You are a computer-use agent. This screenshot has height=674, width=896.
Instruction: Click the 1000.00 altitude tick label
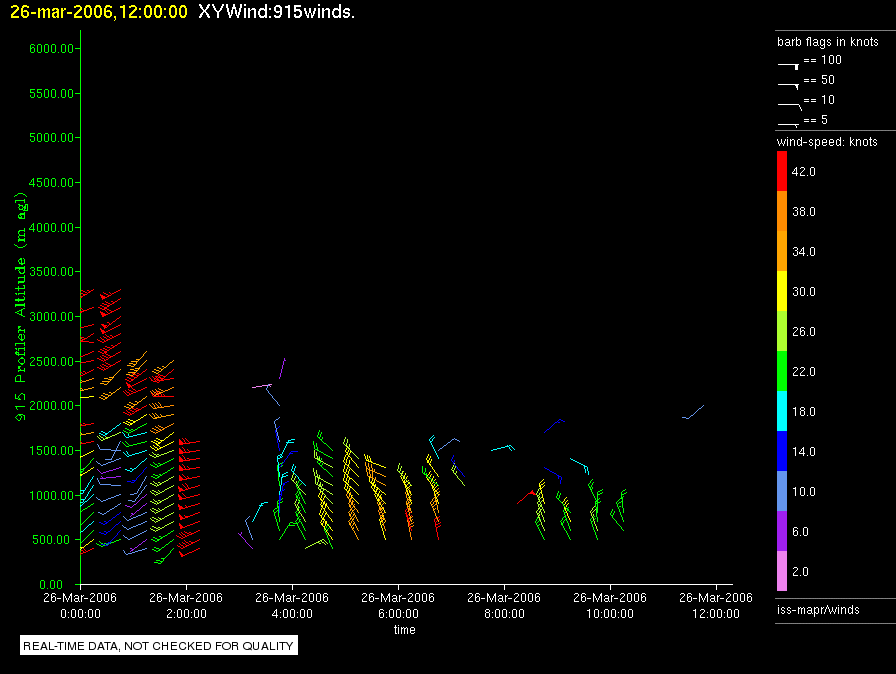[51, 495]
